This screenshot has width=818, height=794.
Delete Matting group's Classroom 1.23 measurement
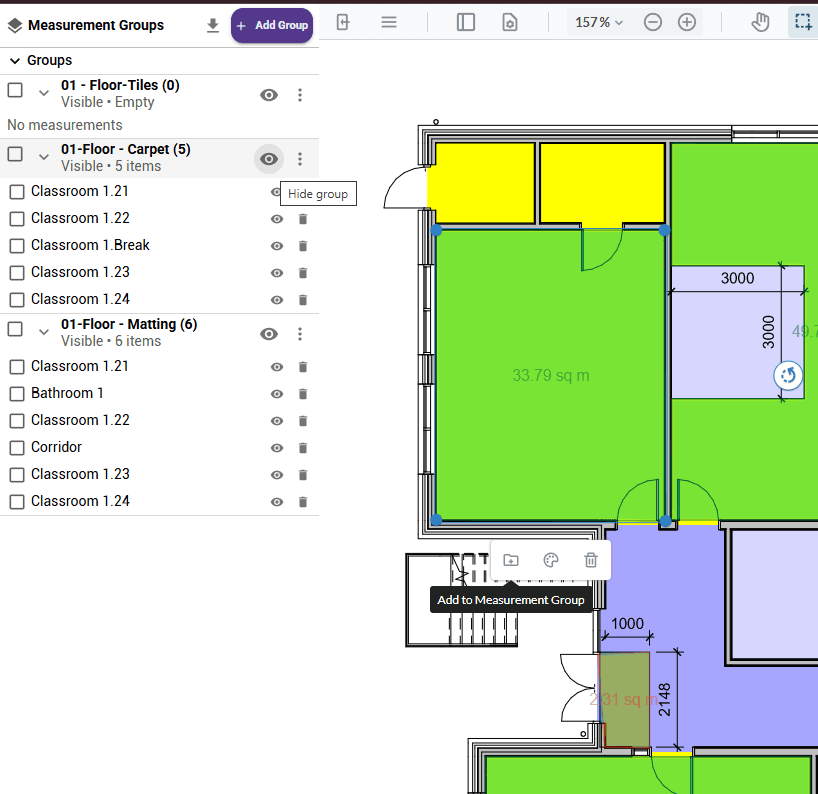pyautogui.click(x=303, y=475)
